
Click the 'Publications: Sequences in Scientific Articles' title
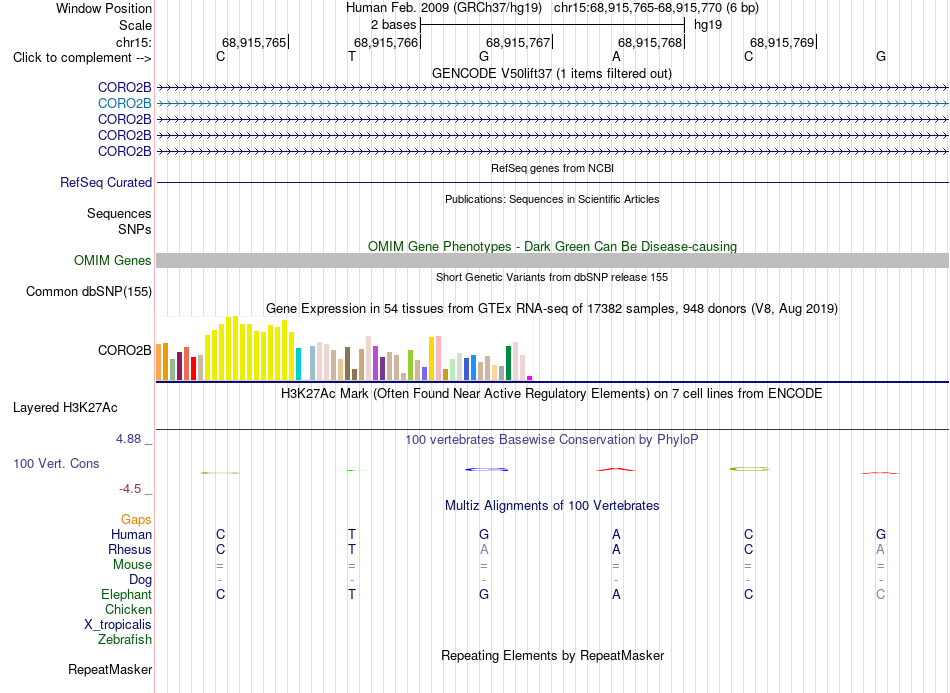pyautogui.click(x=552, y=199)
